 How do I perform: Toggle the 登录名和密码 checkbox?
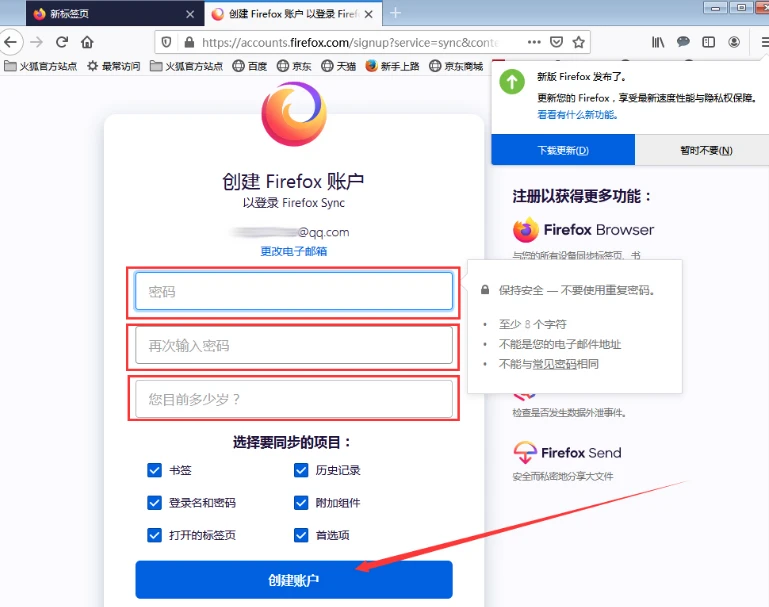(154, 503)
